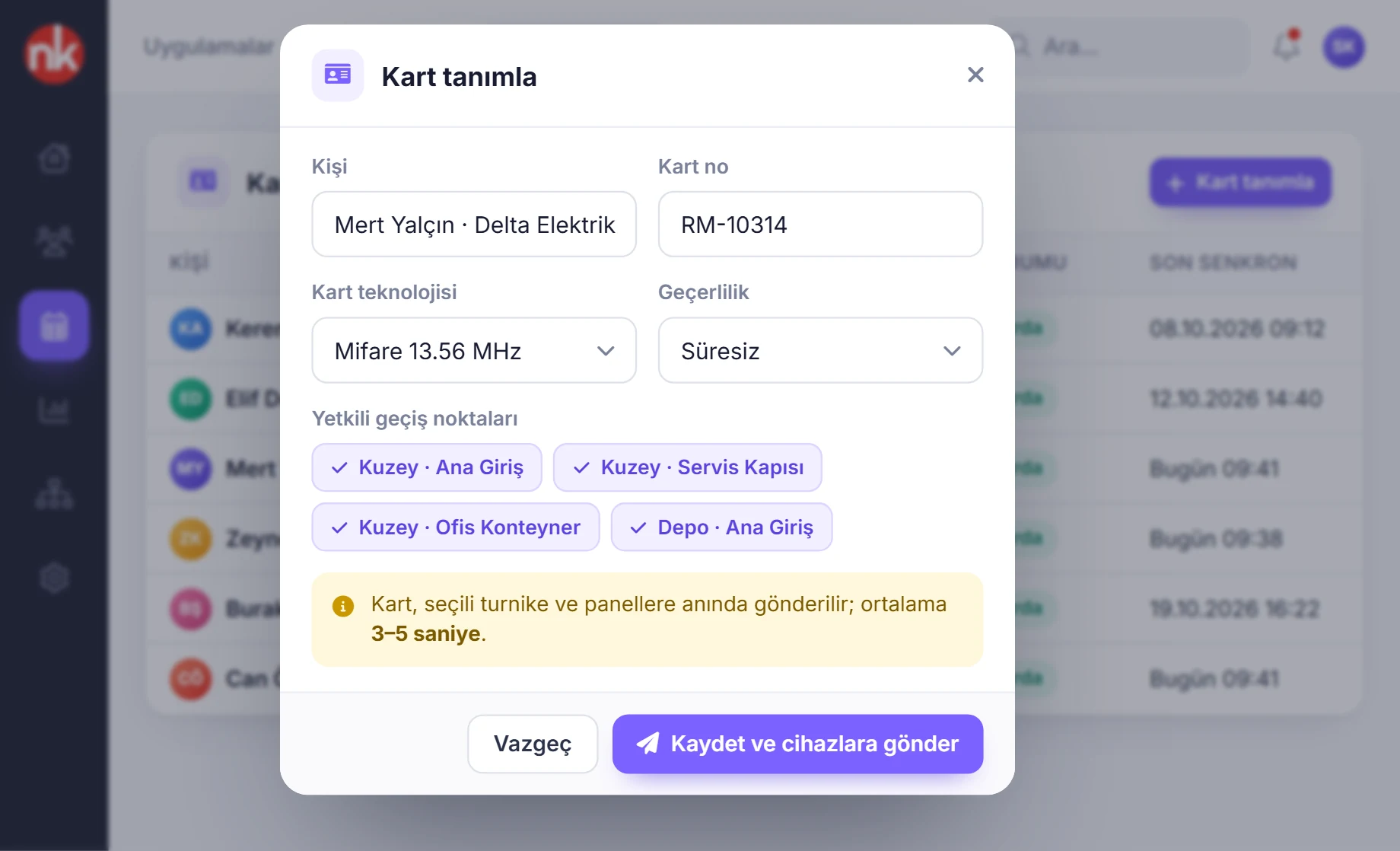
Task: Open the organization hierarchy icon in sidebar
Action: pos(54,494)
